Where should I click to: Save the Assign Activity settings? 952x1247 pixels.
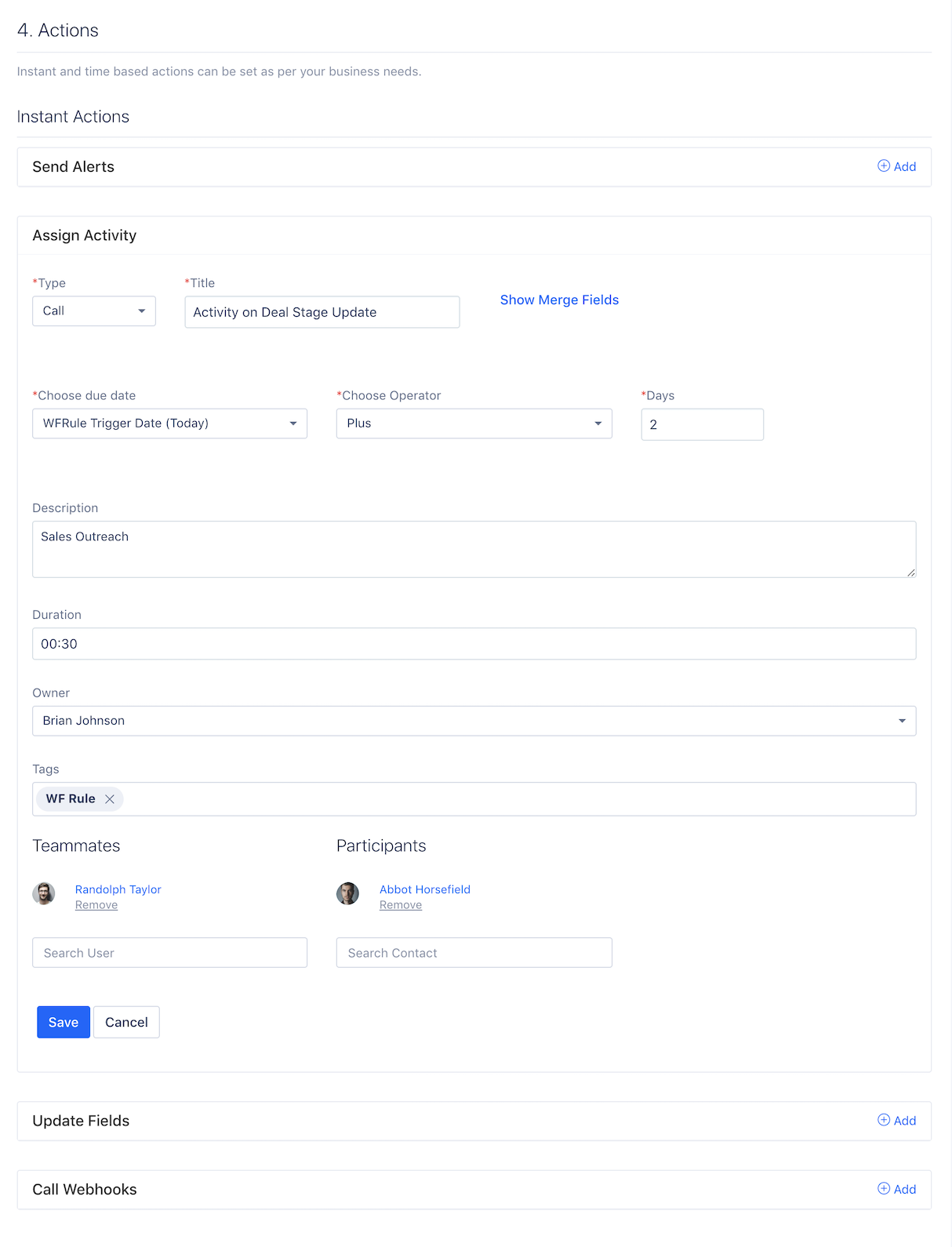pyautogui.click(x=64, y=1022)
